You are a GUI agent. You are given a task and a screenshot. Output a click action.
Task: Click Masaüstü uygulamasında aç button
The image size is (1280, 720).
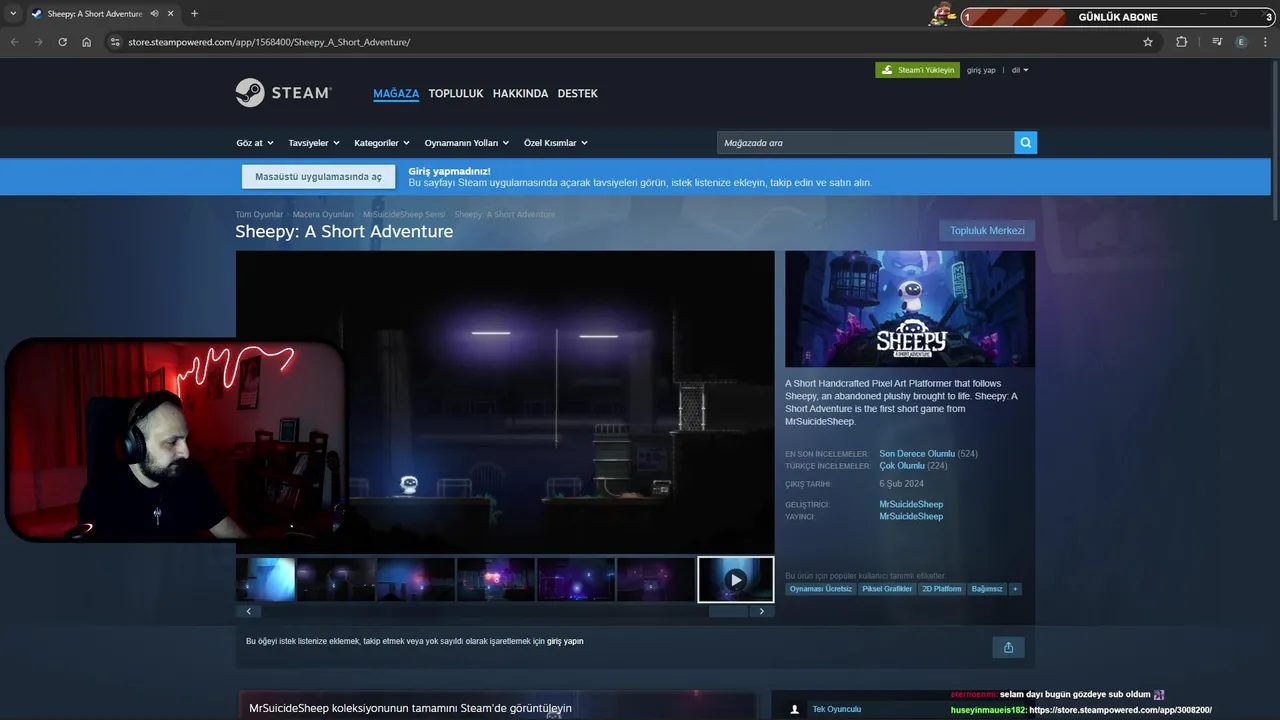coord(318,177)
